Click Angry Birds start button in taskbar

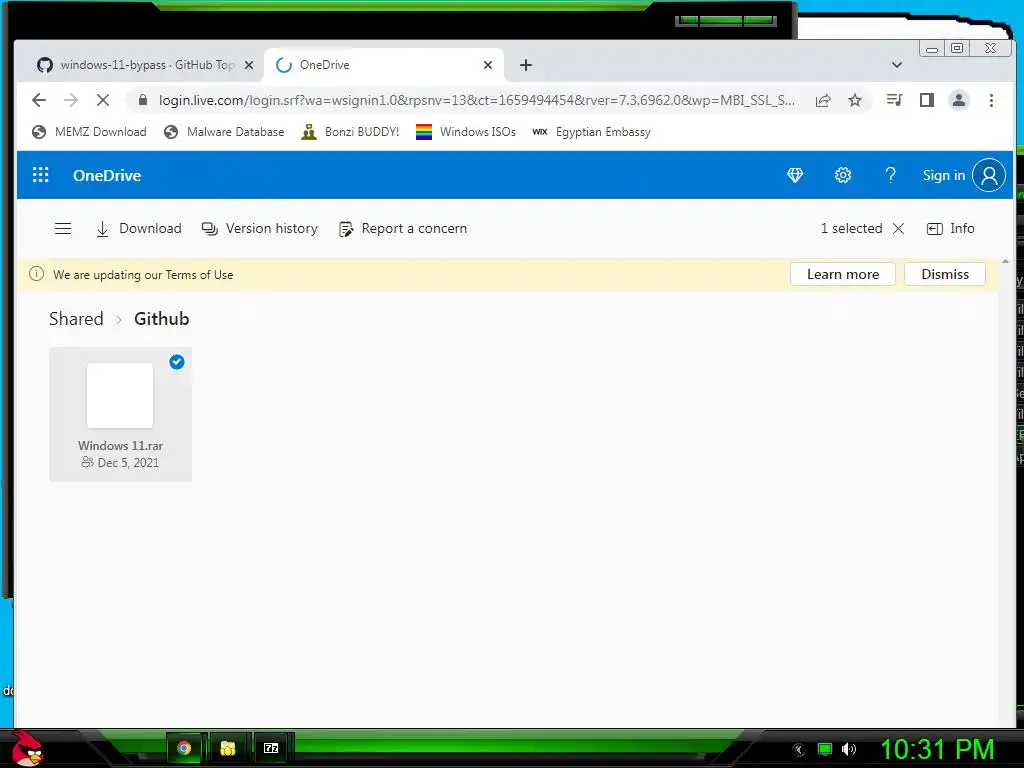tap(27, 748)
